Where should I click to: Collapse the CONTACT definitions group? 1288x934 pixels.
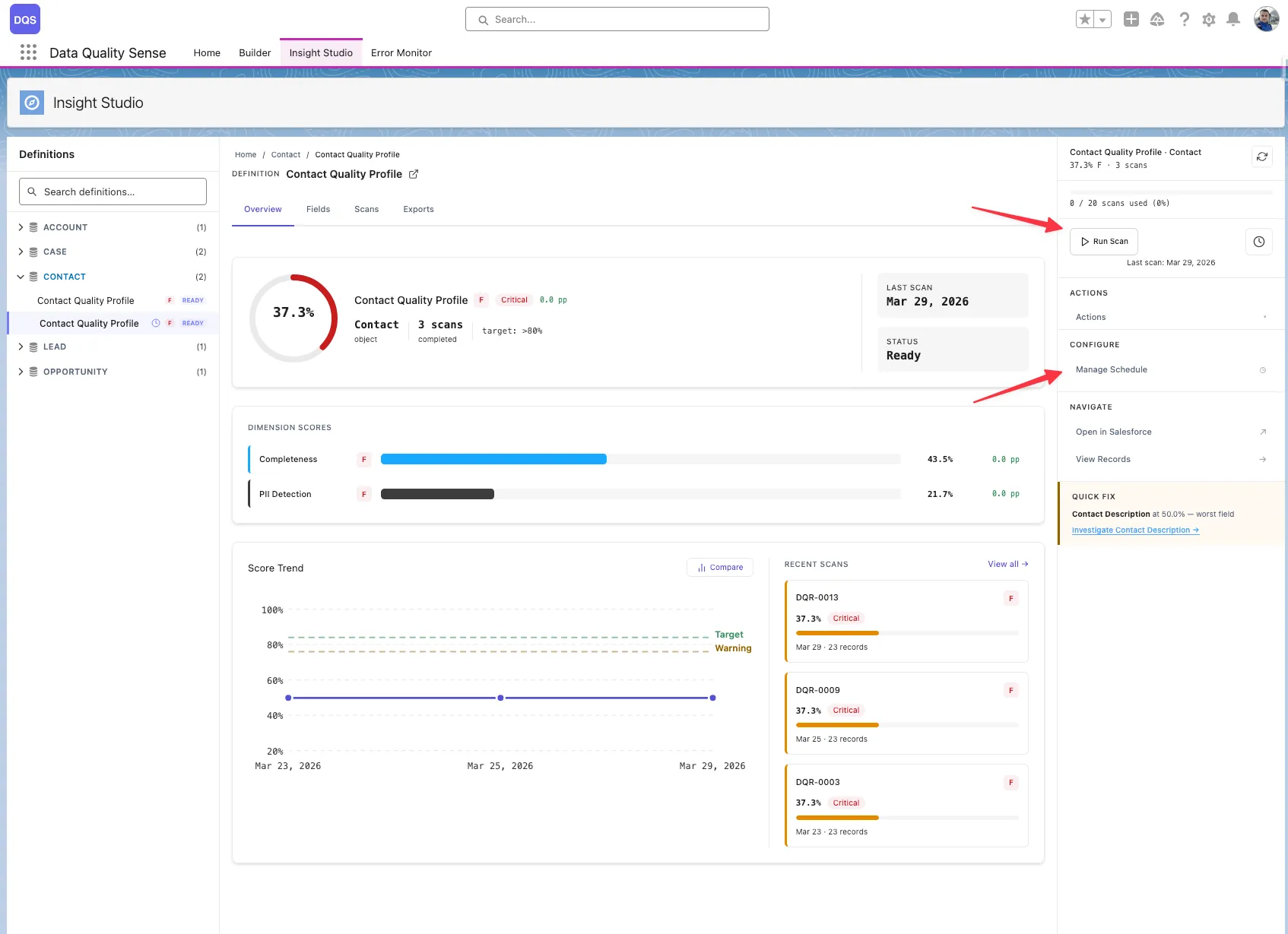tap(21, 277)
